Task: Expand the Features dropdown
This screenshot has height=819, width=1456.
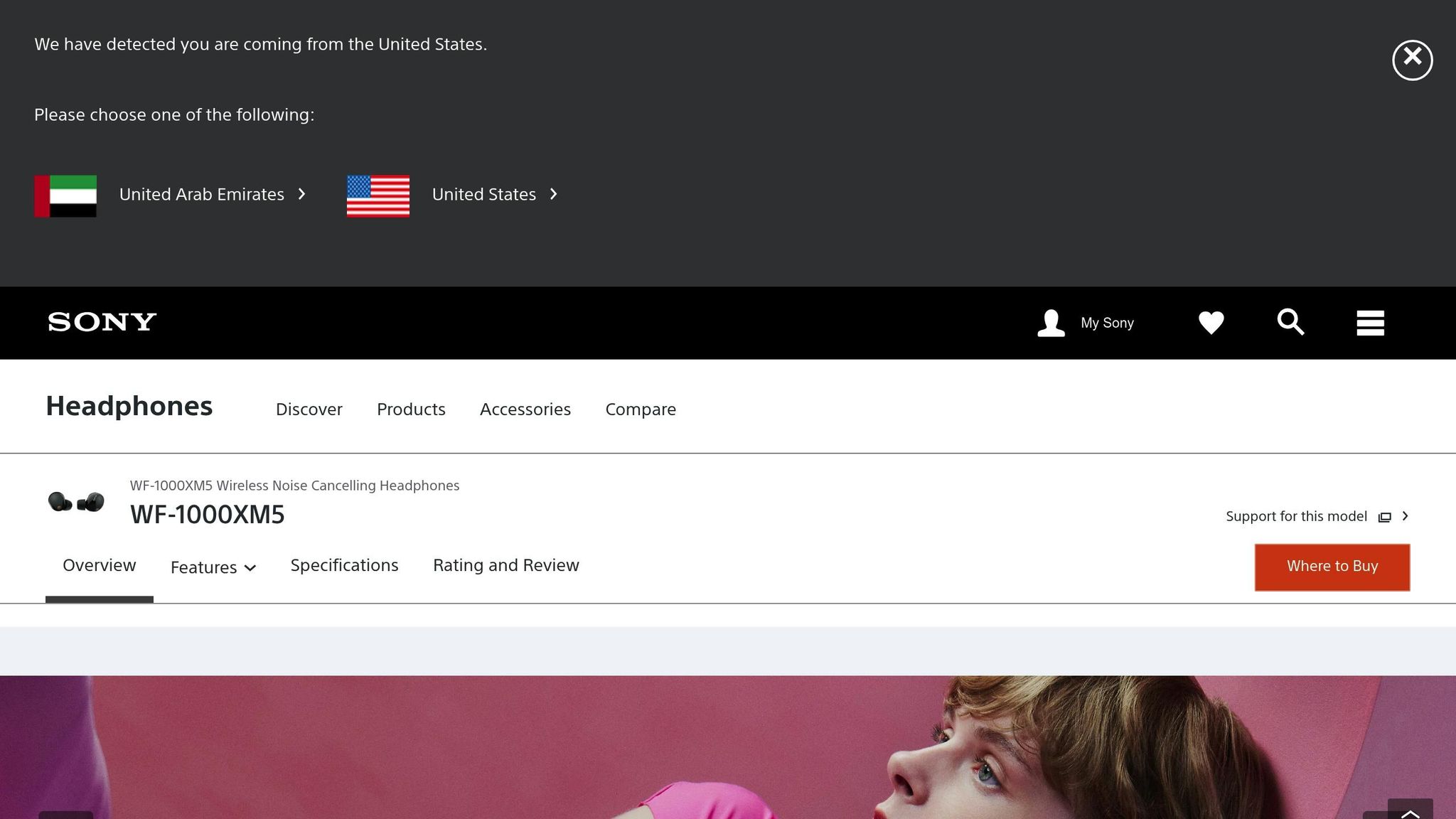Action: pyautogui.click(x=213, y=567)
